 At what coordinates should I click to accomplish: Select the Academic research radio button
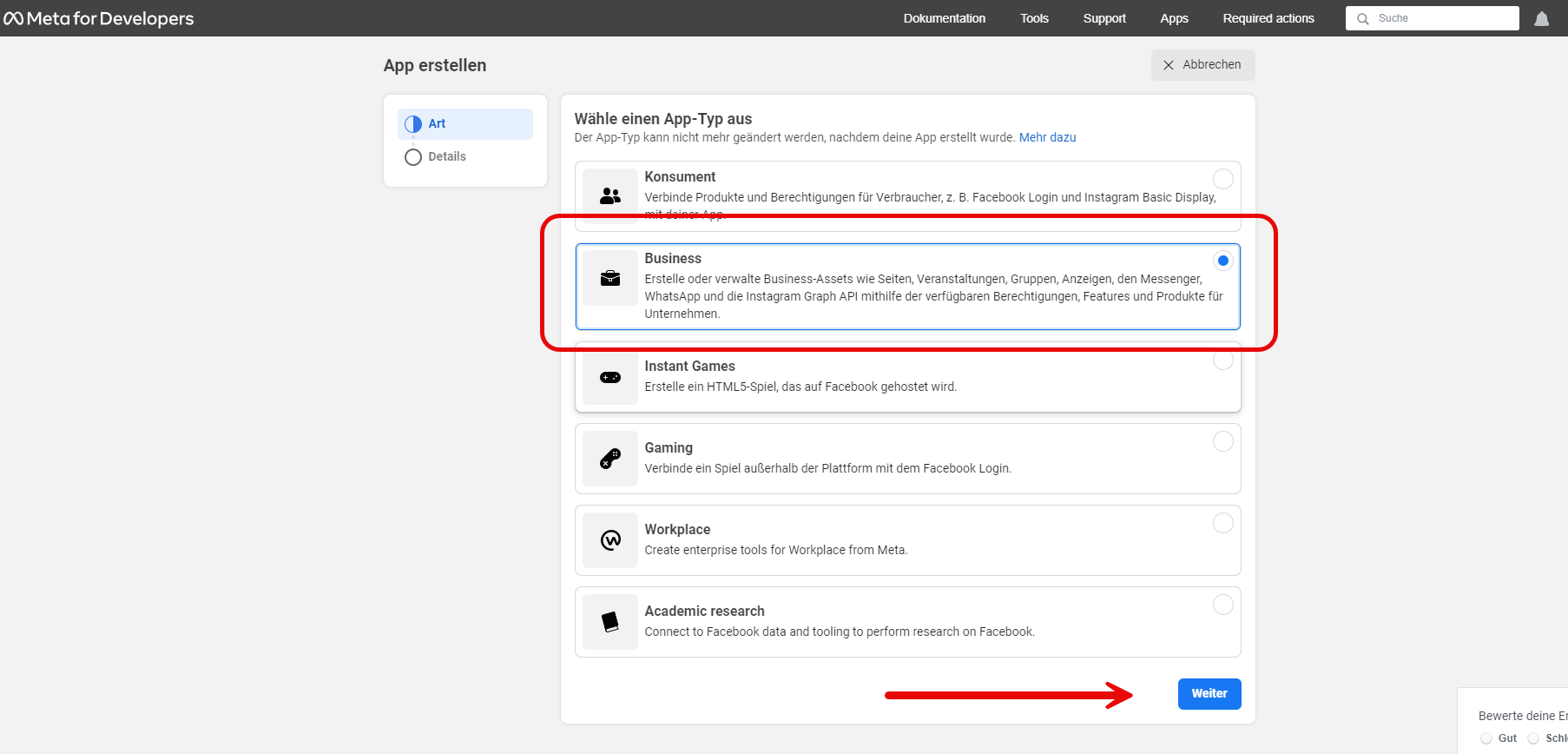tap(1223, 605)
